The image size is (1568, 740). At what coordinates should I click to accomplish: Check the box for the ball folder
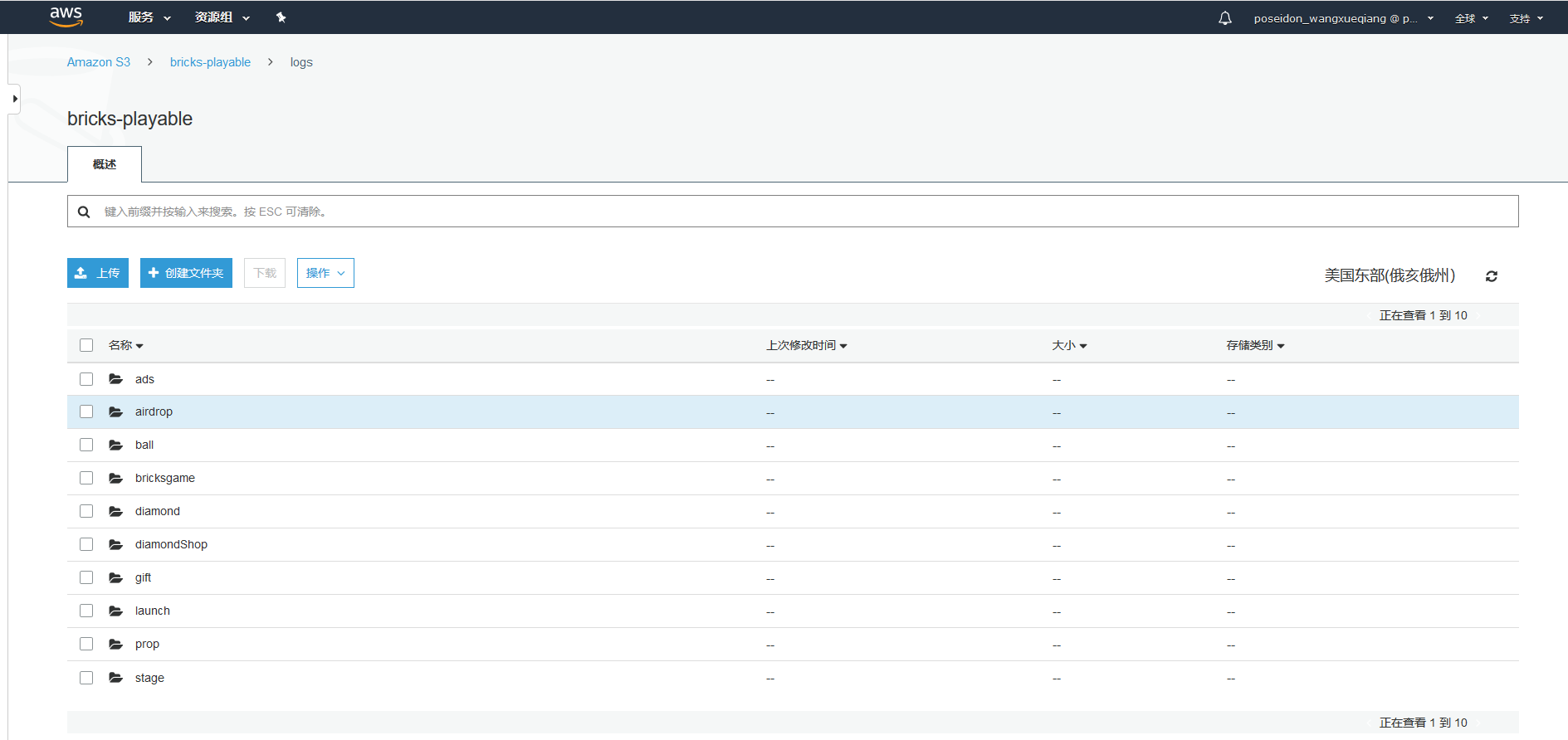tap(86, 445)
